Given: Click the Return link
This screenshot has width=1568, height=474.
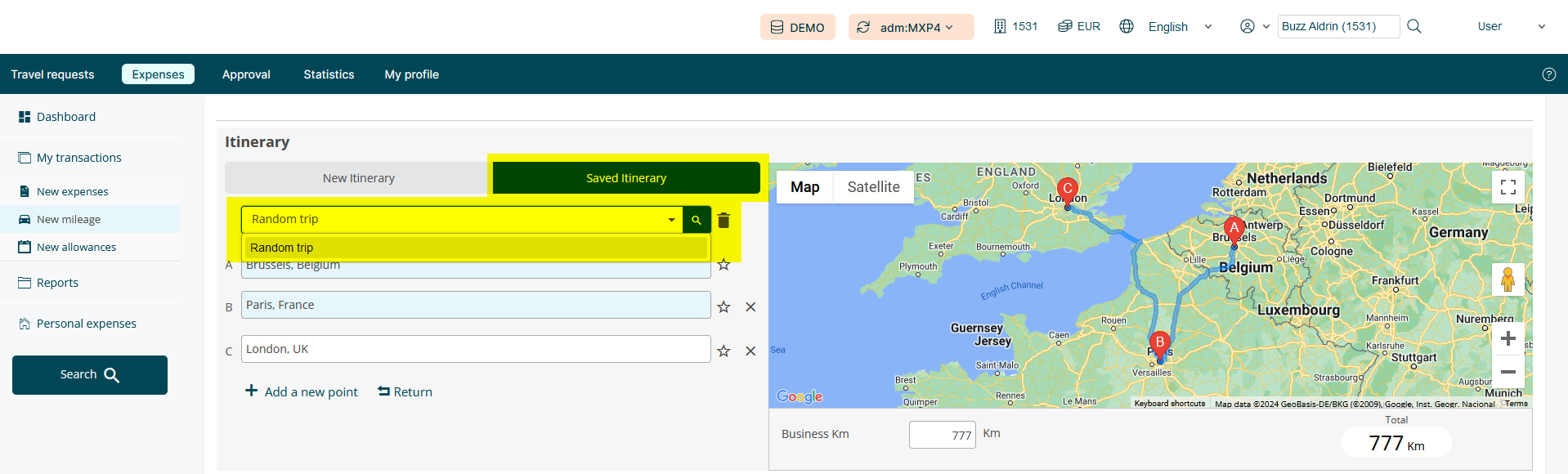Looking at the screenshot, I should click(x=405, y=392).
